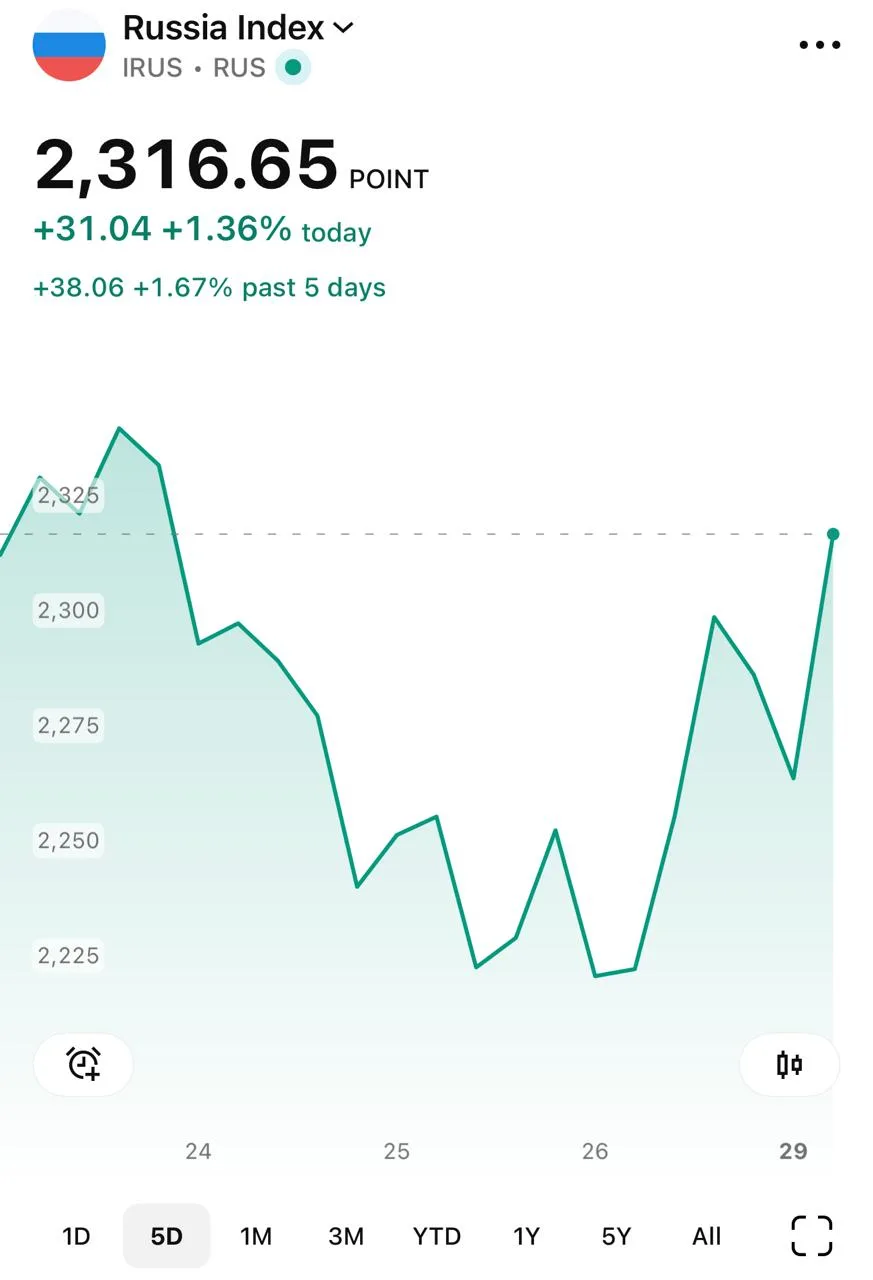Select the 5D time range

tap(167, 1237)
